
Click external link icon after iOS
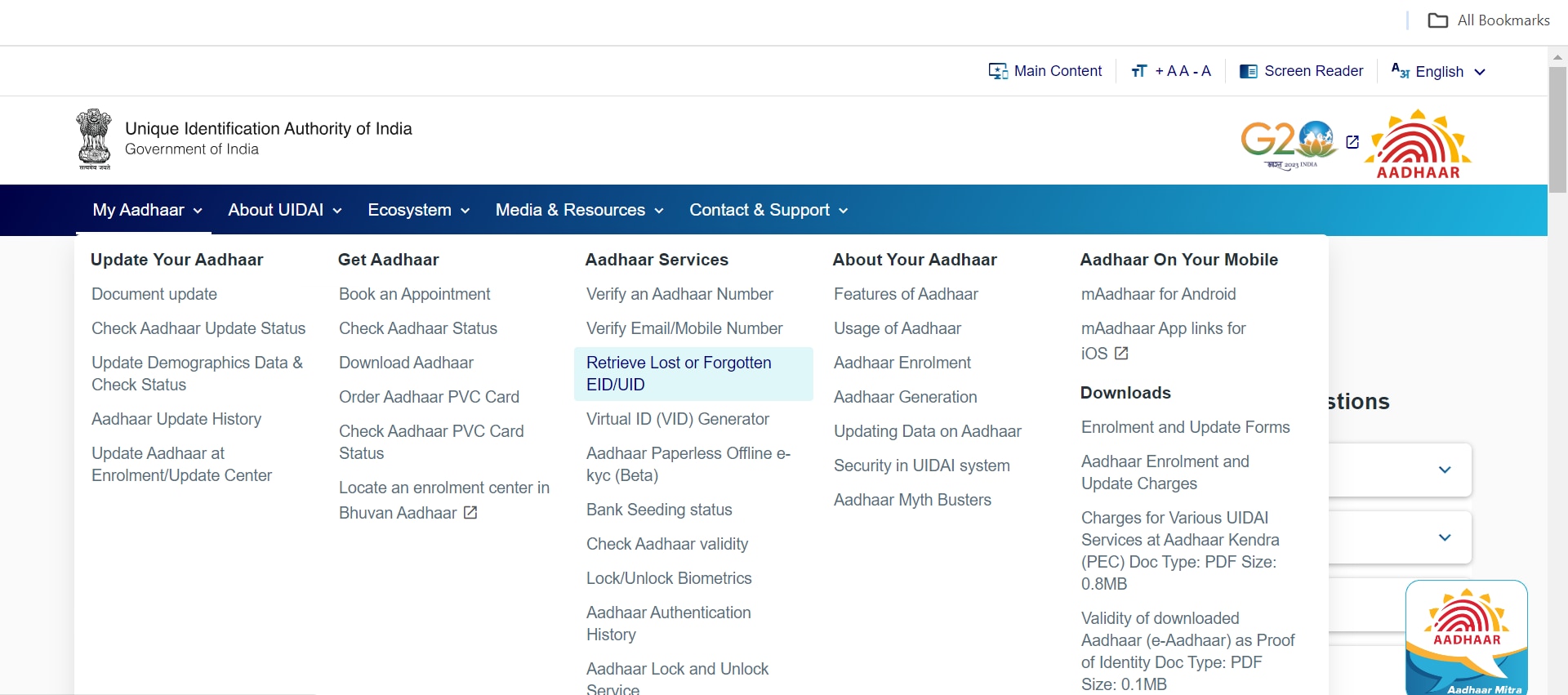[1121, 354]
